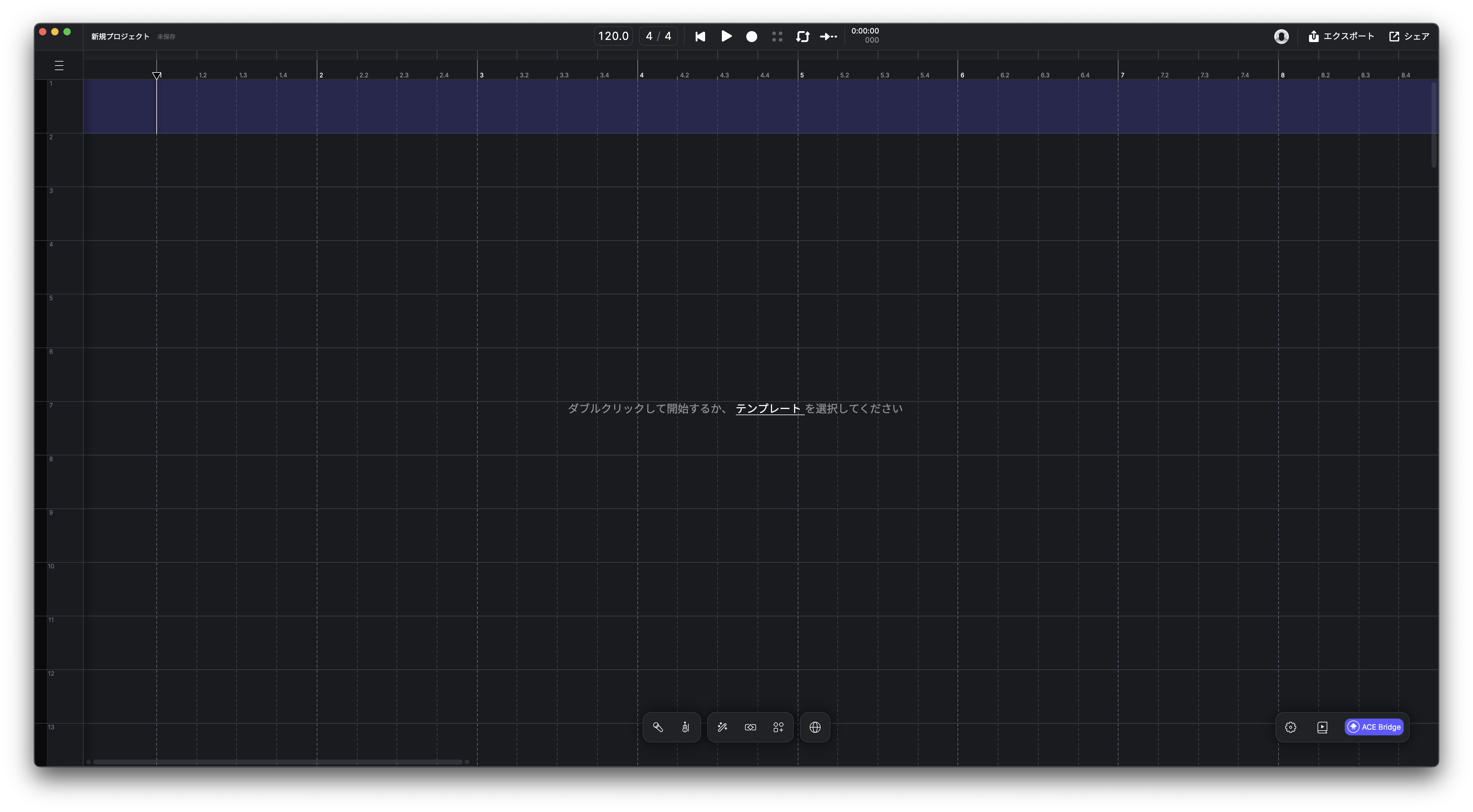1473x812 pixels.
Task: Click the add shapes plugin icon
Action: 778,727
